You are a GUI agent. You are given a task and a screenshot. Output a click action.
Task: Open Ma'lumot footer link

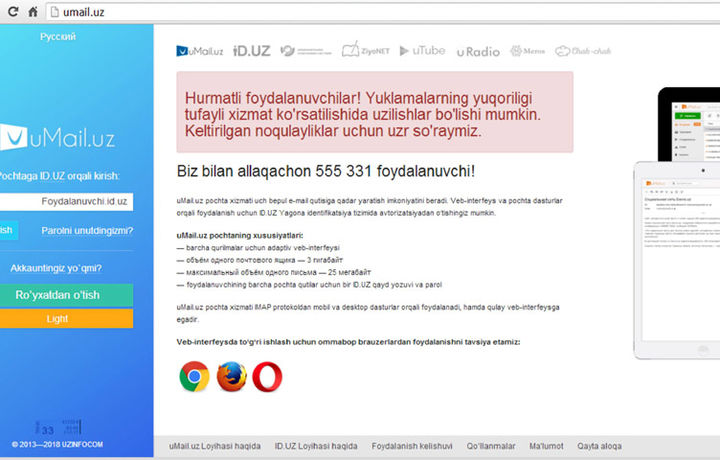546,446
